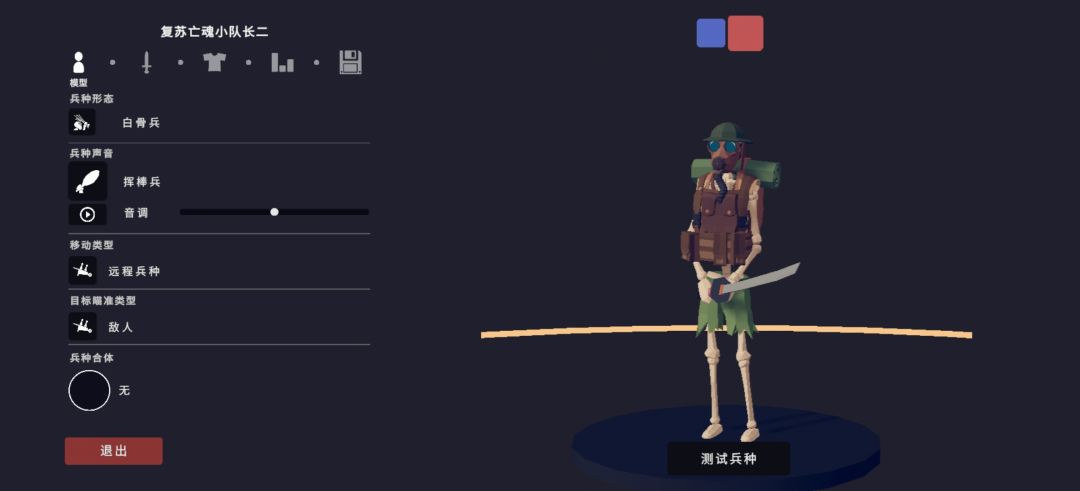
Task: Click the skeleton unit form icon
Action: tap(82, 123)
